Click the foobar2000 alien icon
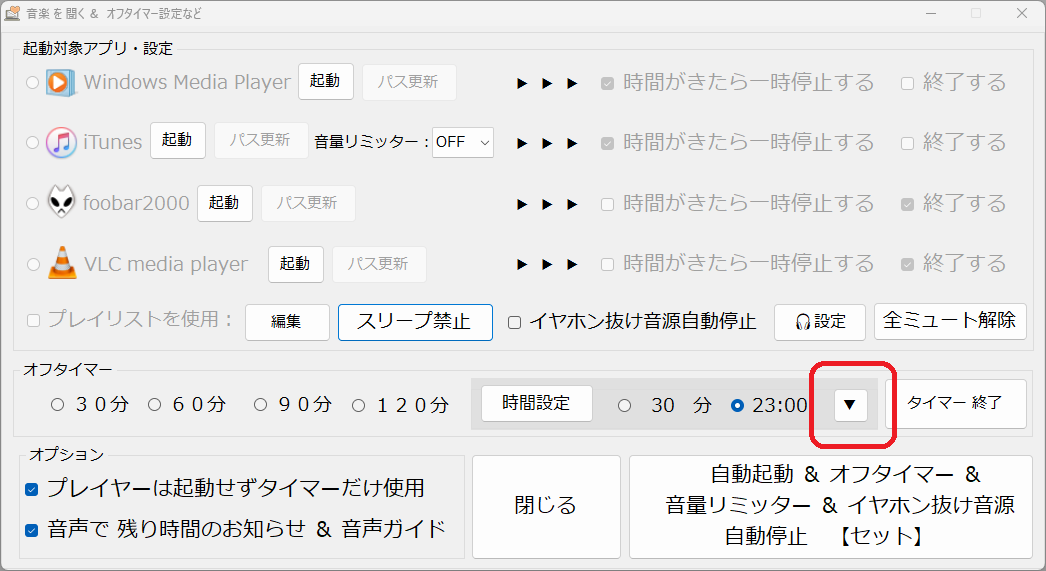This screenshot has width=1046, height=571. tap(61, 201)
